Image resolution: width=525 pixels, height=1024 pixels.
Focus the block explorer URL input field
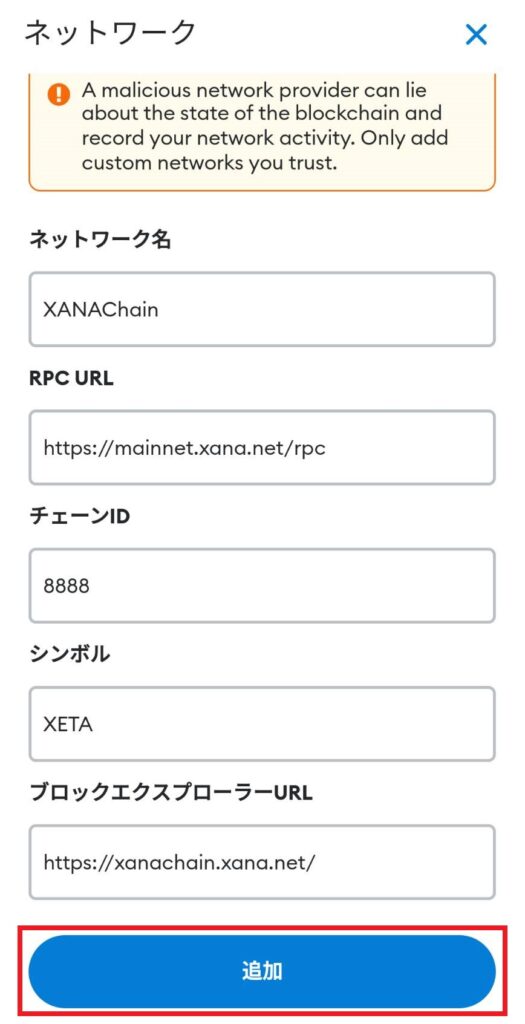262,862
